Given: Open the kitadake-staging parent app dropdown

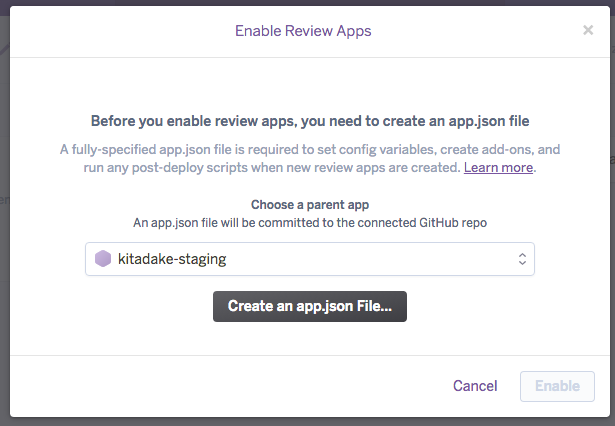Looking at the screenshot, I should click(310, 259).
